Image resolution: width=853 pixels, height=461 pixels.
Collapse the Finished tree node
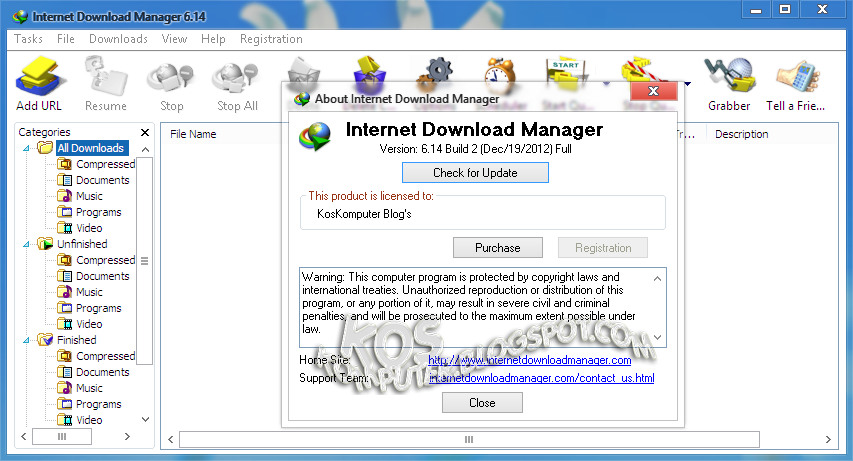pos(26,340)
